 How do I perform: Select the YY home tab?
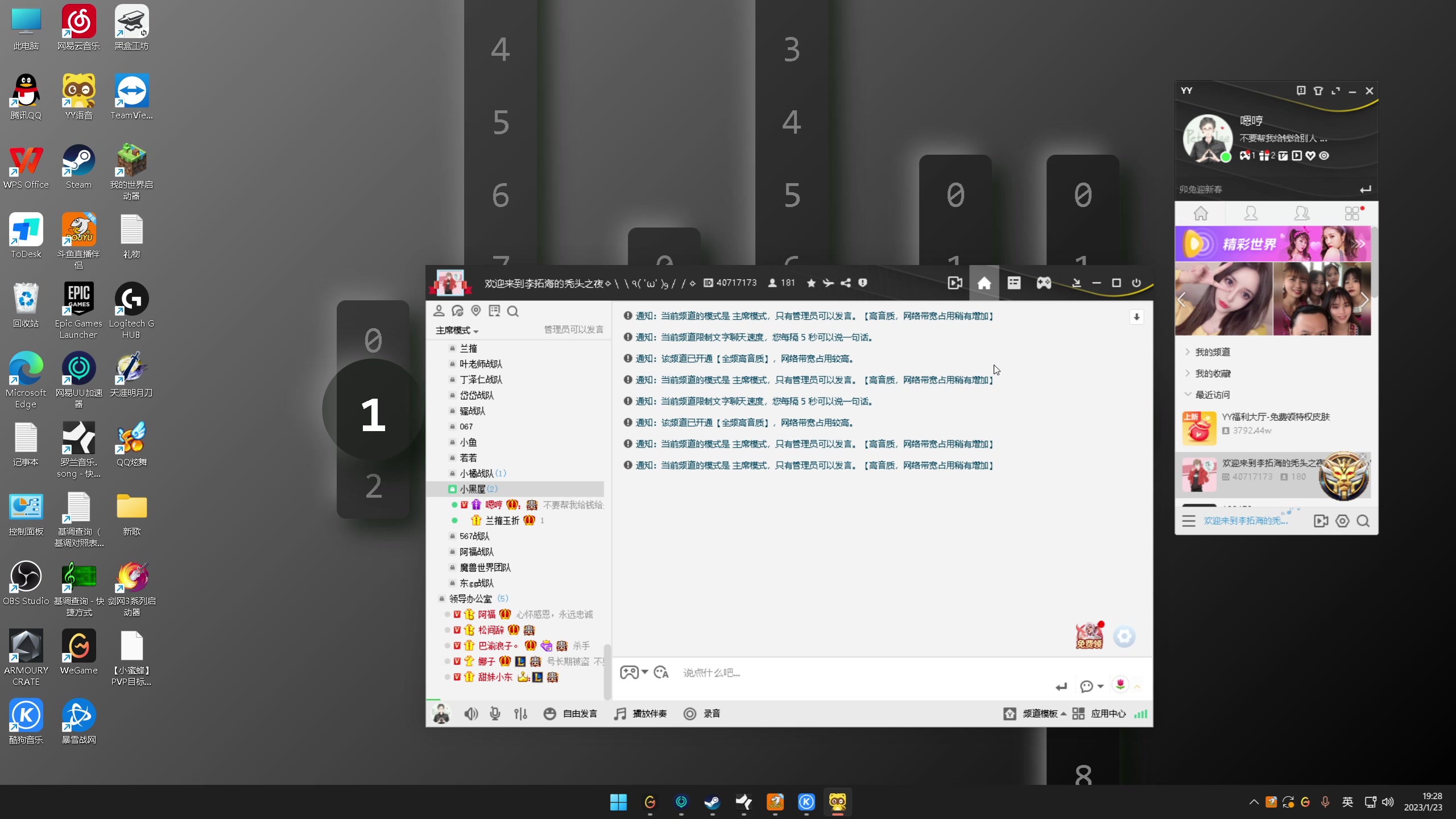click(x=1201, y=214)
